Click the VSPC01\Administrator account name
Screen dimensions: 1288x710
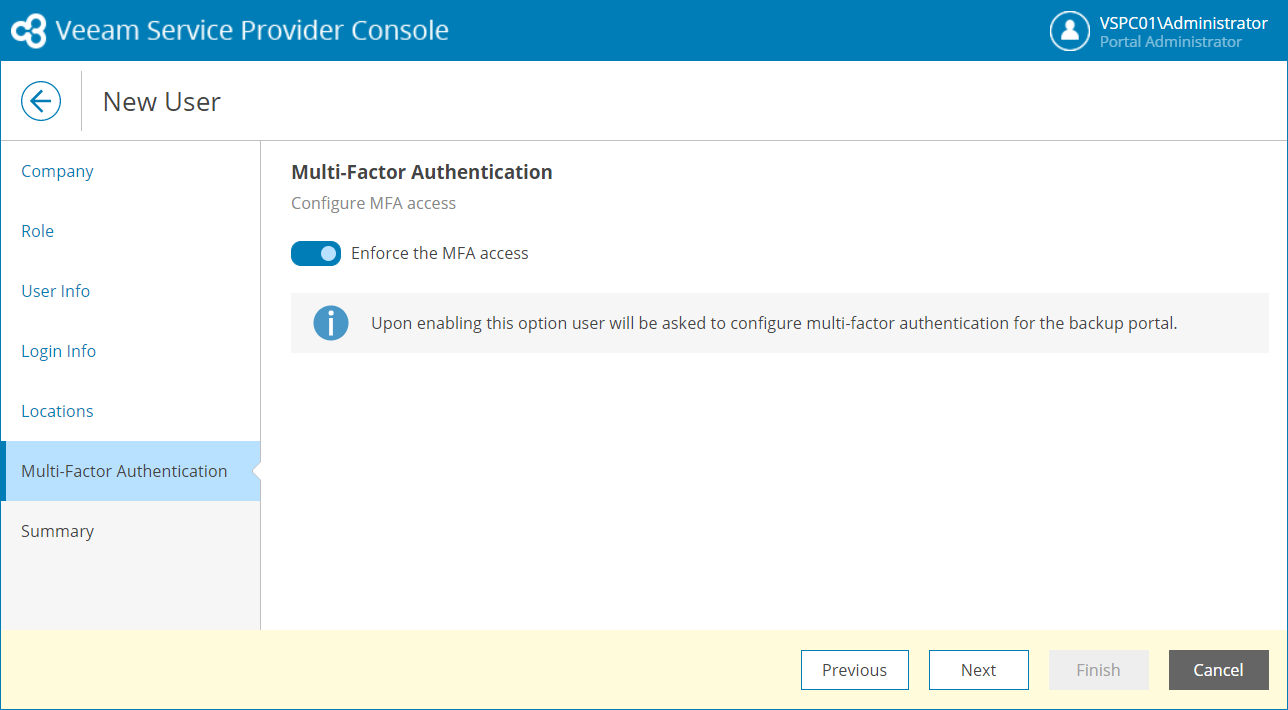pos(1183,23)
